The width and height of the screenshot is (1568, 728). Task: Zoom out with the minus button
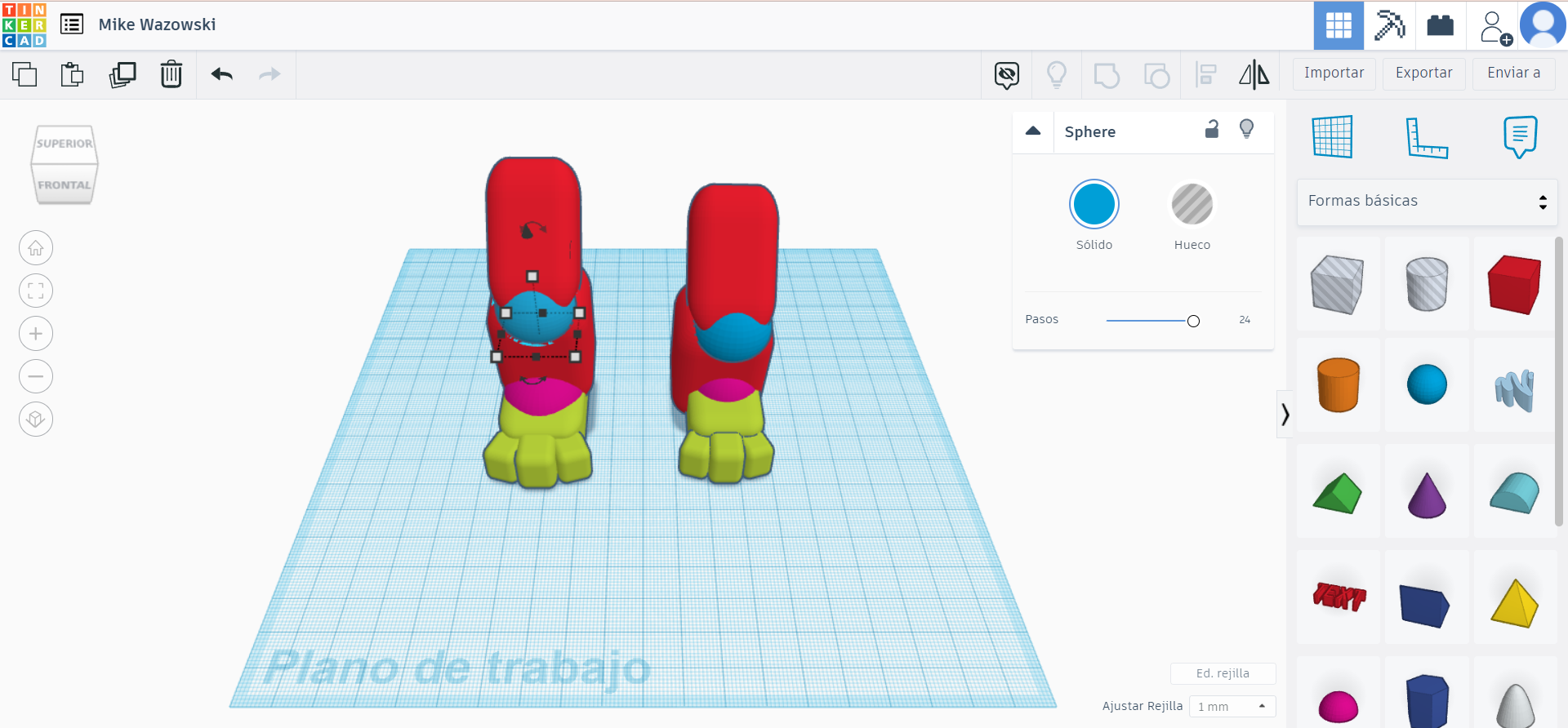click(x=36, y=376)
